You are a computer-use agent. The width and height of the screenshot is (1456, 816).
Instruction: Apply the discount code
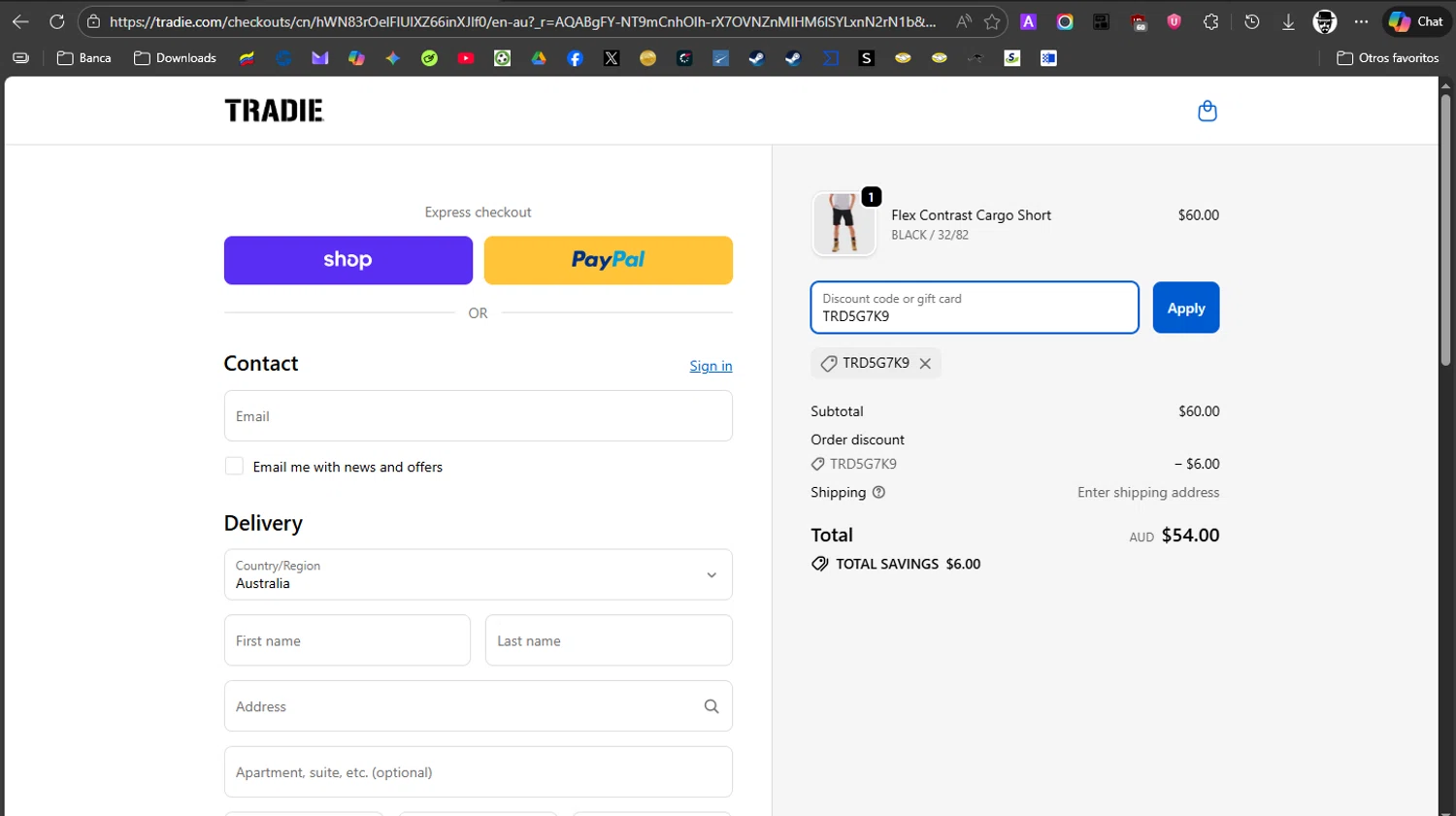(1186, 308)
